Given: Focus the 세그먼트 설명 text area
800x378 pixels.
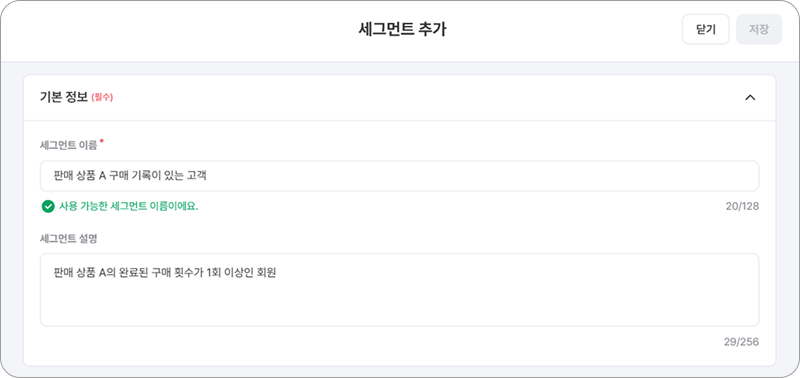Looking at the screenshot, I should (x=399, y=290).
